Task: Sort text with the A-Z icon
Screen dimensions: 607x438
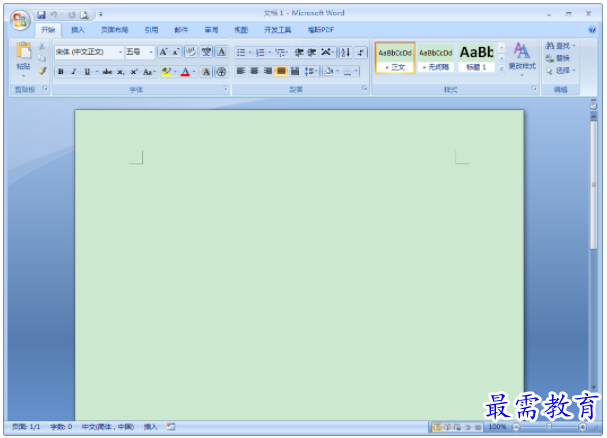Action: (345, 52)
